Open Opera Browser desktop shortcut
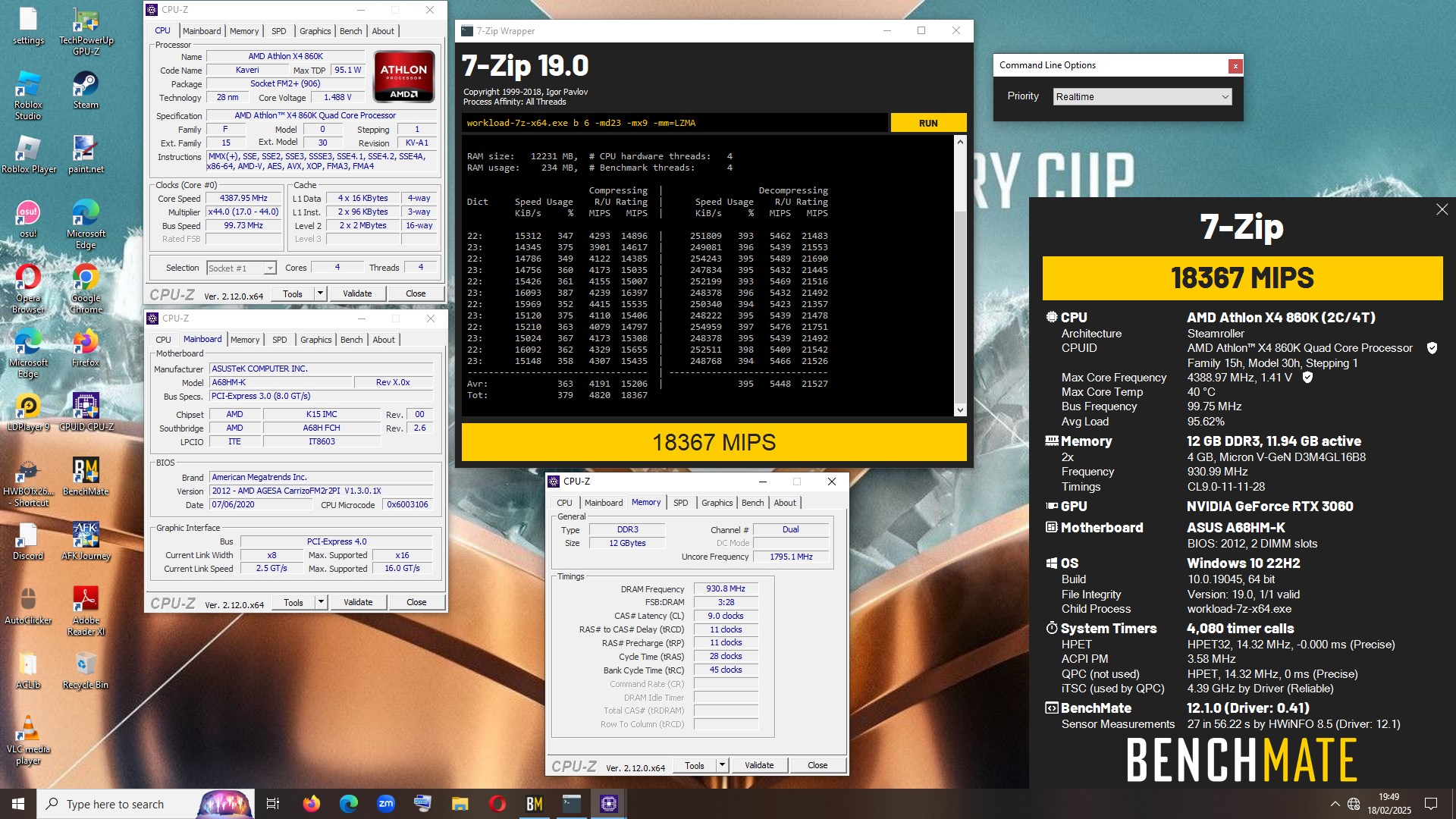 [28, 289]
